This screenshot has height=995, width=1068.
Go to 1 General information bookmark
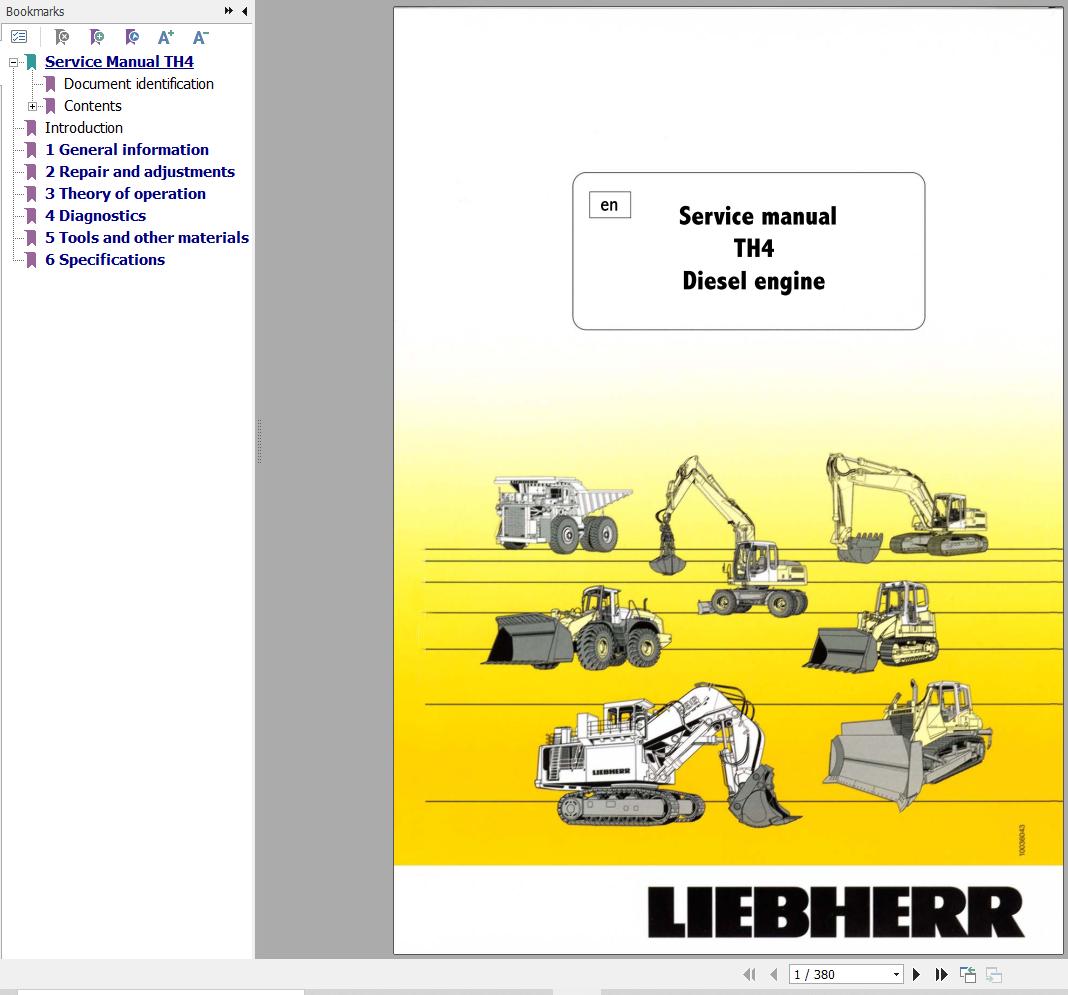point(127,149)
